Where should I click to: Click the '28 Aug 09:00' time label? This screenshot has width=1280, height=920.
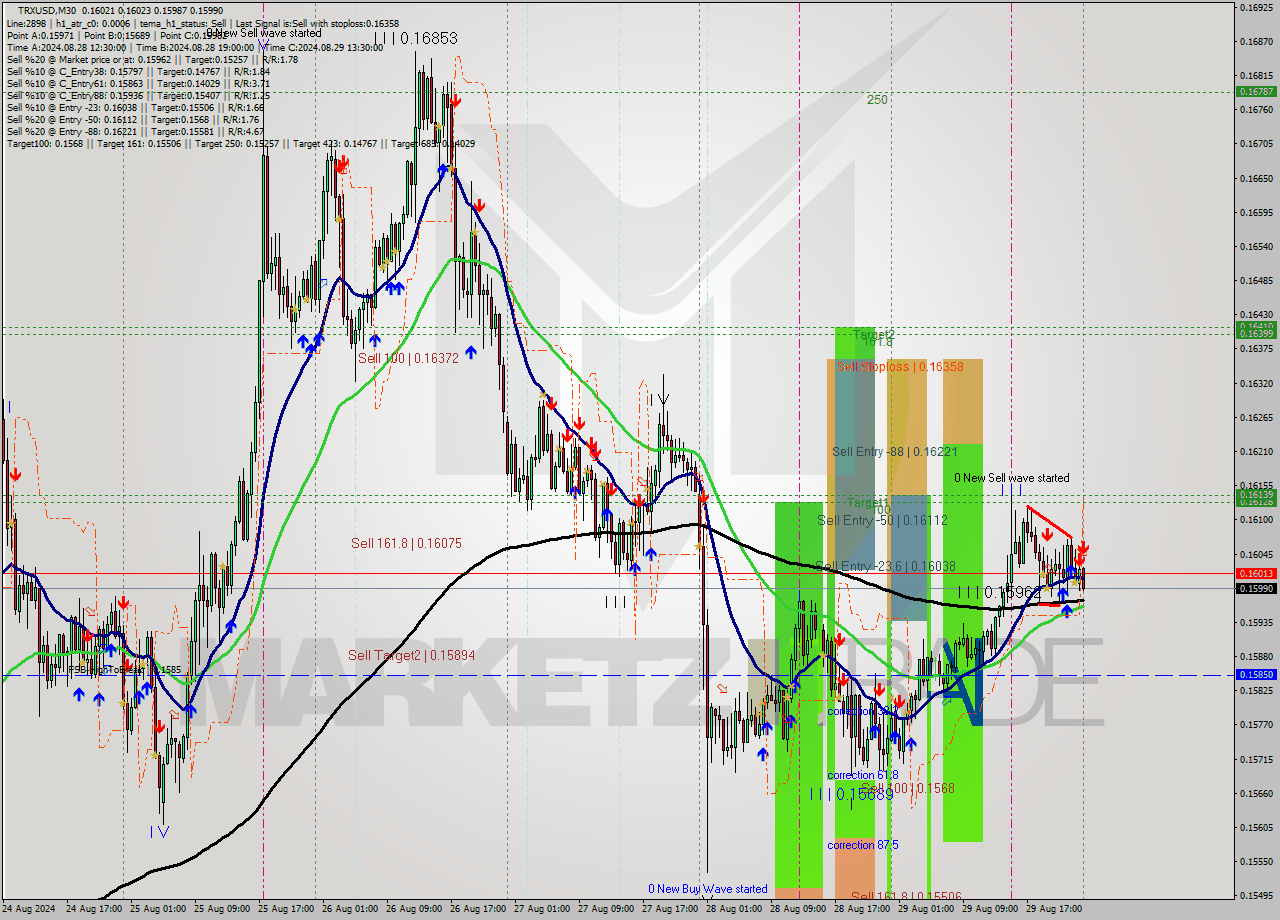click(798, 910)
